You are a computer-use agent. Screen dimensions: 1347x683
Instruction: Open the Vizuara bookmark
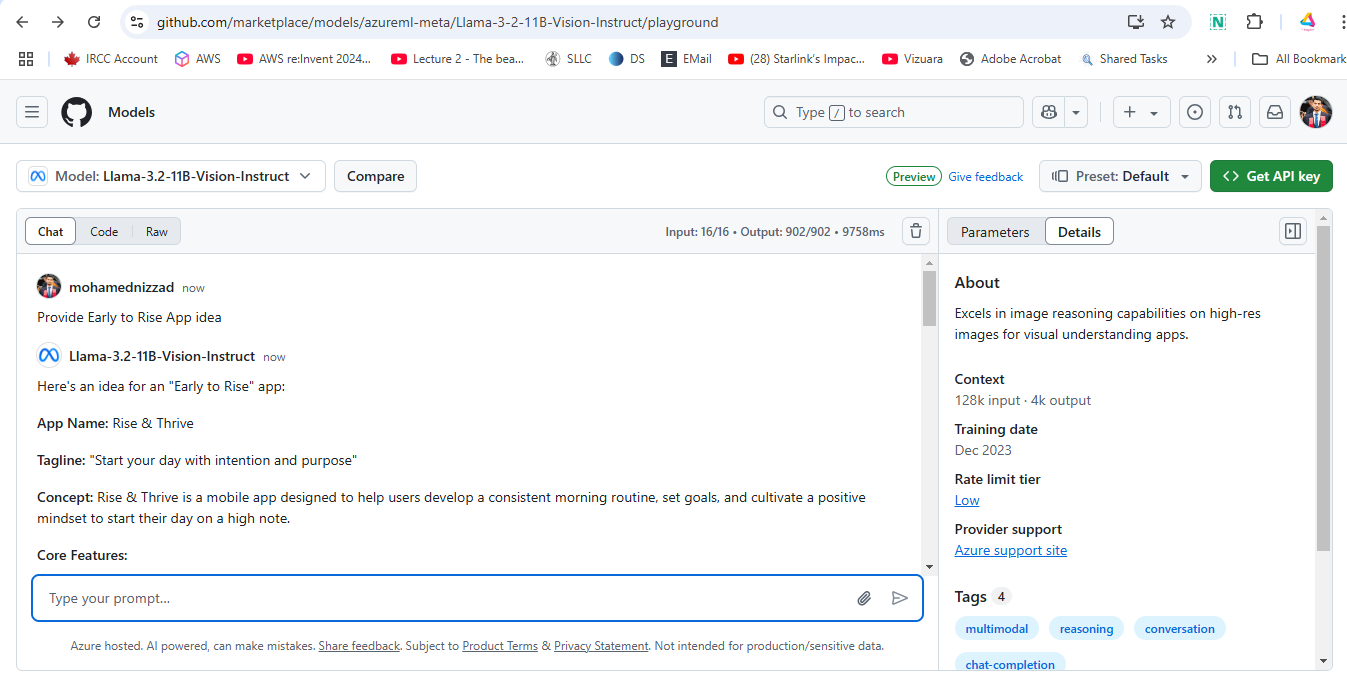912,59
